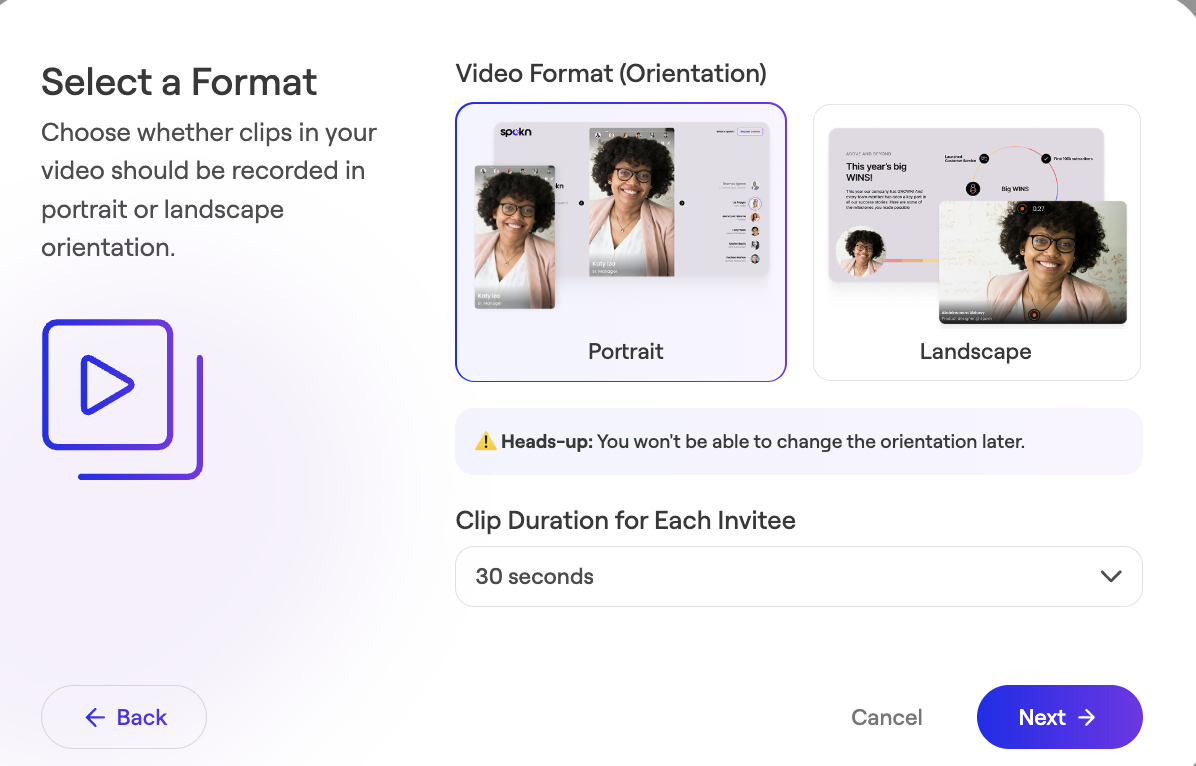This screenshot has height=766, width=1196.
Task: Click the format description paragraph text
Action: pos(209,190)
